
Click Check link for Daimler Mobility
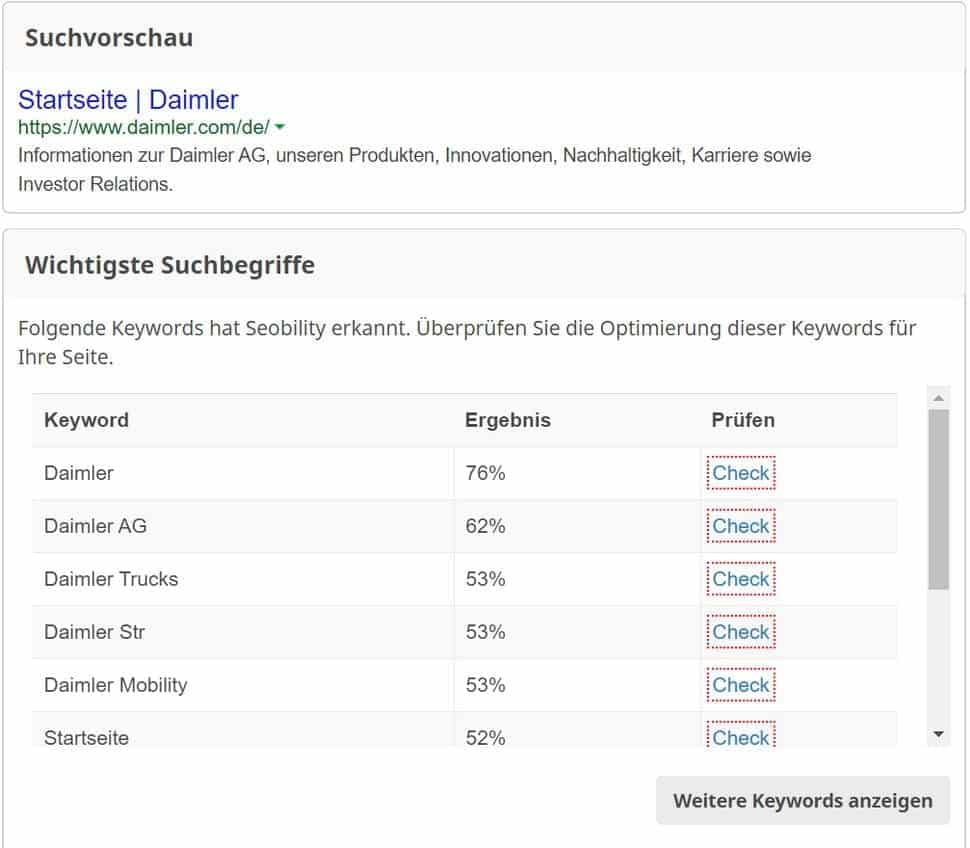point(740,685)
